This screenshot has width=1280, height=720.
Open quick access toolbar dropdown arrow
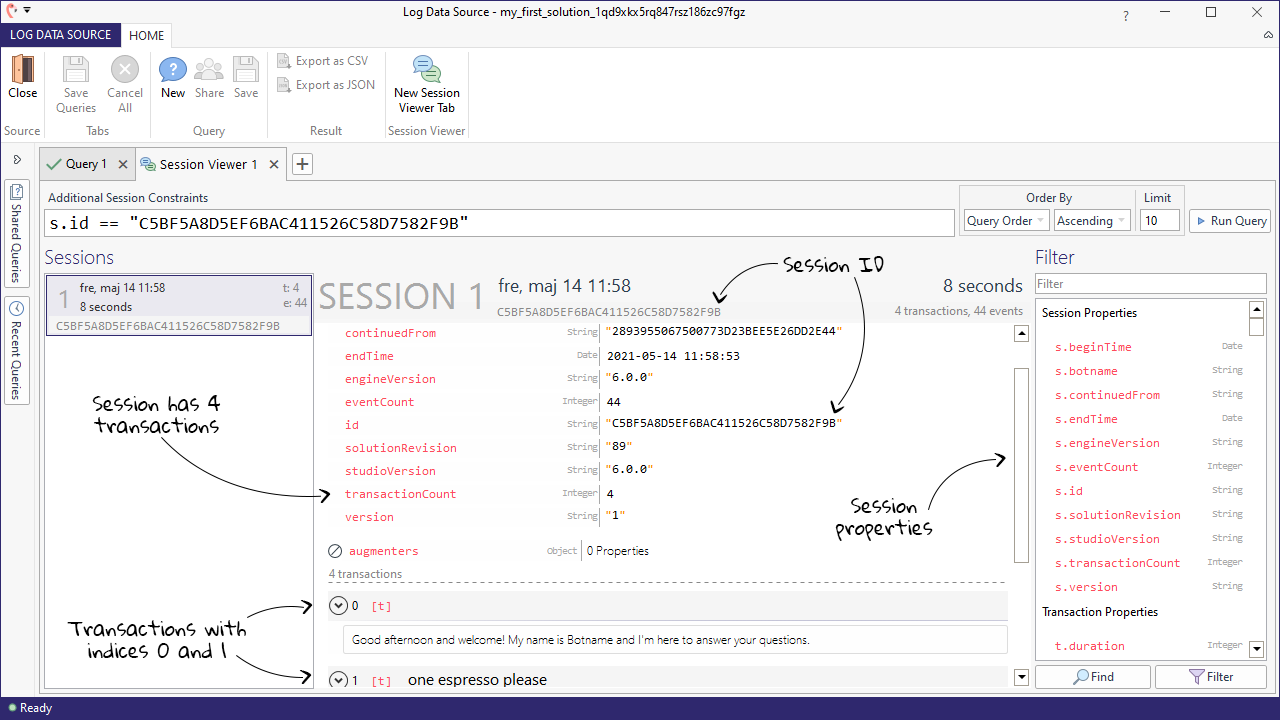tap(27, 10)
